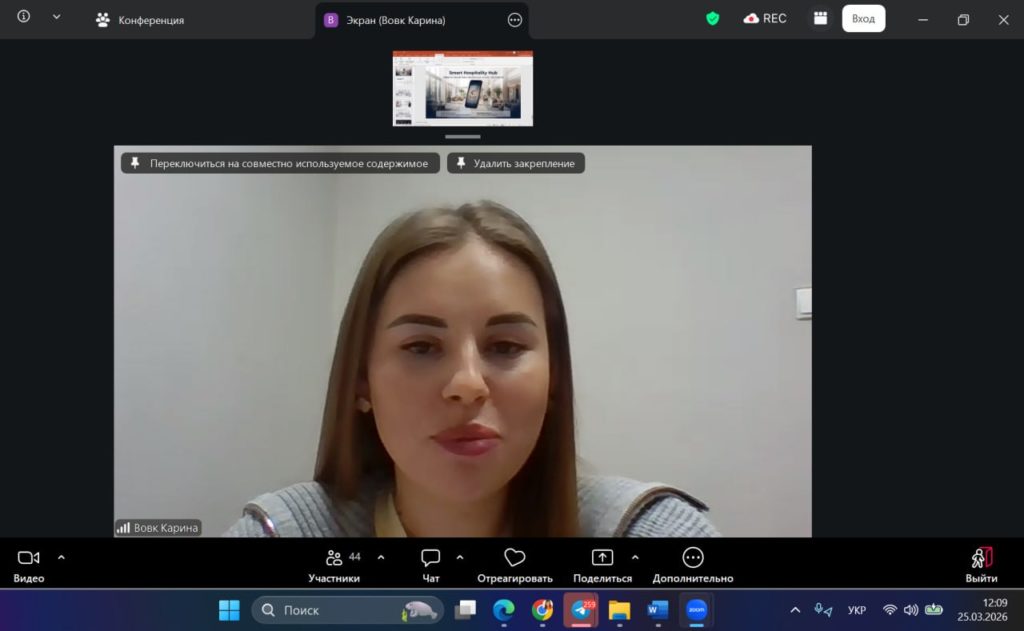Toggle the Видео camera on or off

pos(28,564)
